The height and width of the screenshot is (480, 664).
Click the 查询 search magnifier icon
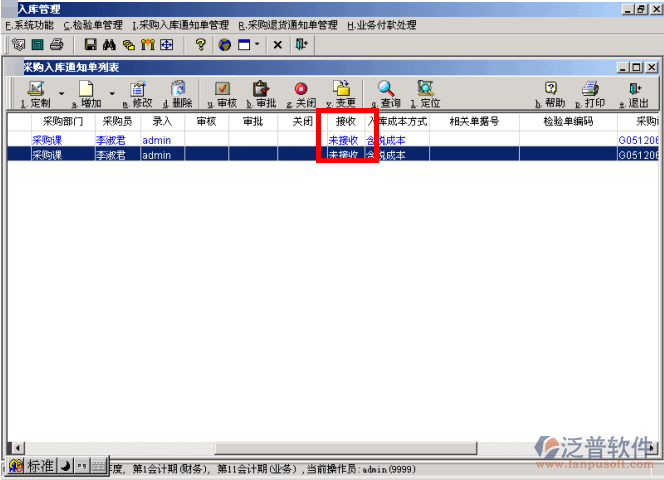pos(386,89)
